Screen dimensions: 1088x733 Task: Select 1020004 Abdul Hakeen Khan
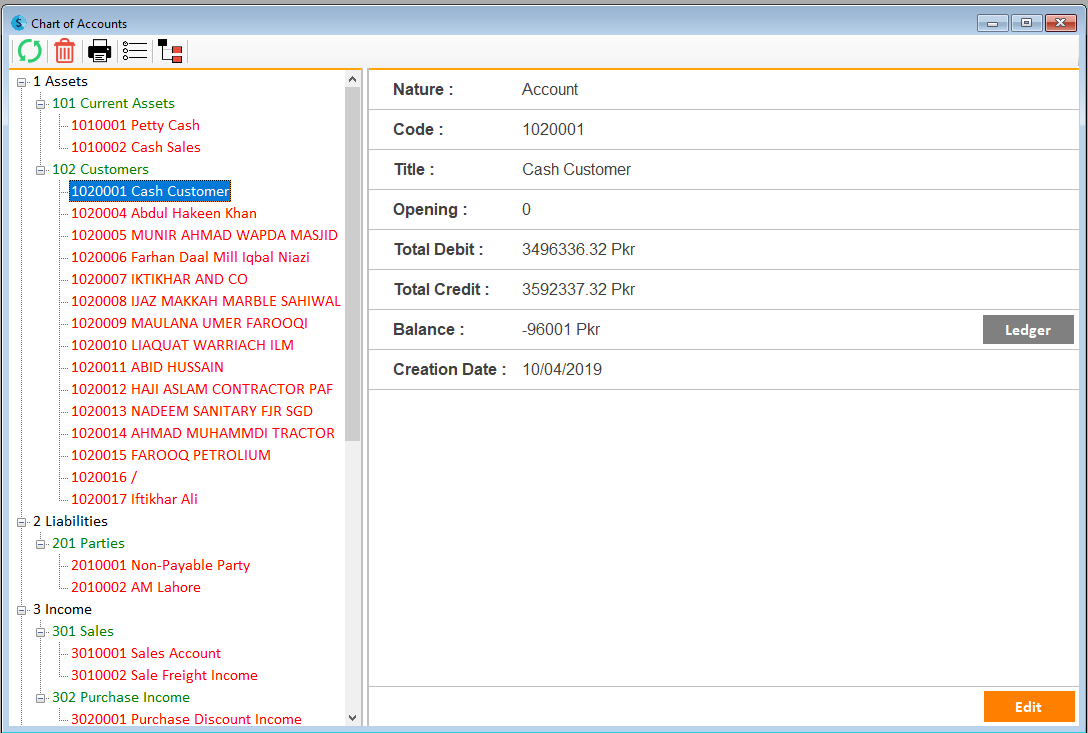(164, 213)
